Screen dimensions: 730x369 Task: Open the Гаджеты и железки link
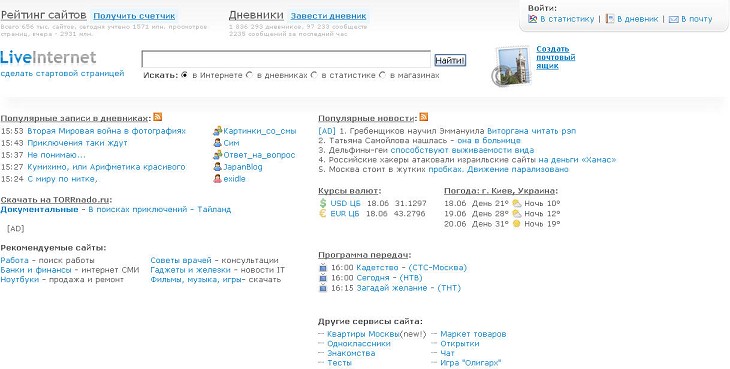(x=190, y=270)
